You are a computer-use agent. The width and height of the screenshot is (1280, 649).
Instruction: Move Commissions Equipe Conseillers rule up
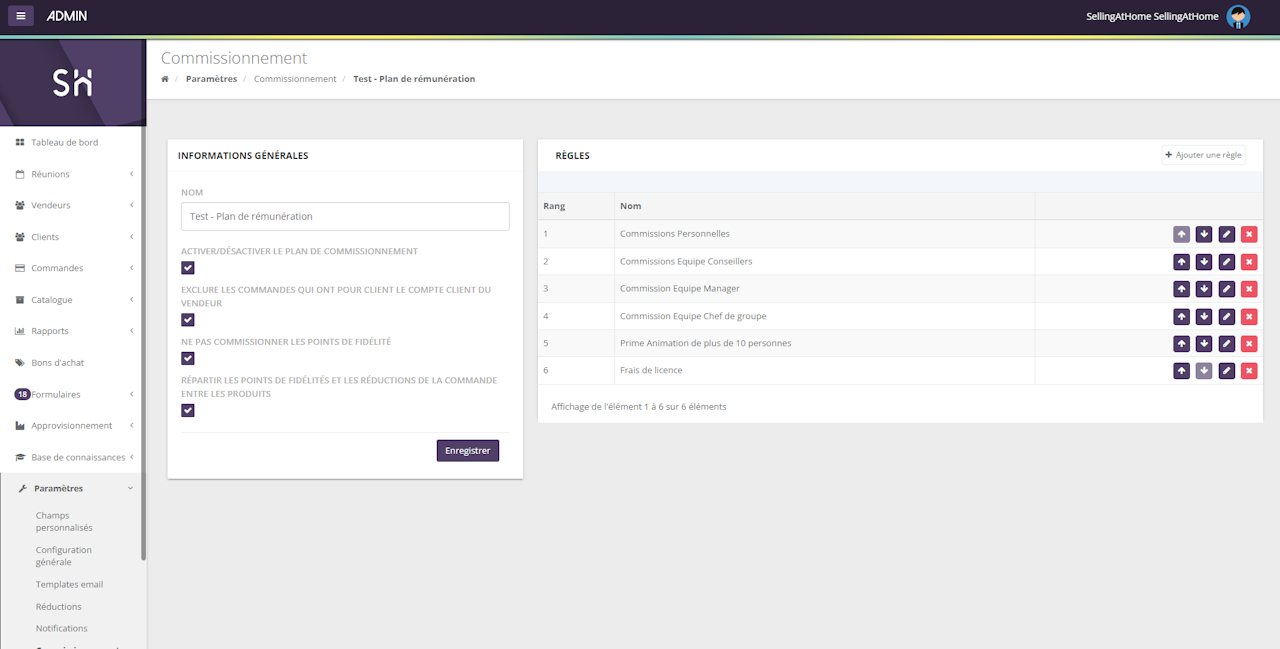1182,262
